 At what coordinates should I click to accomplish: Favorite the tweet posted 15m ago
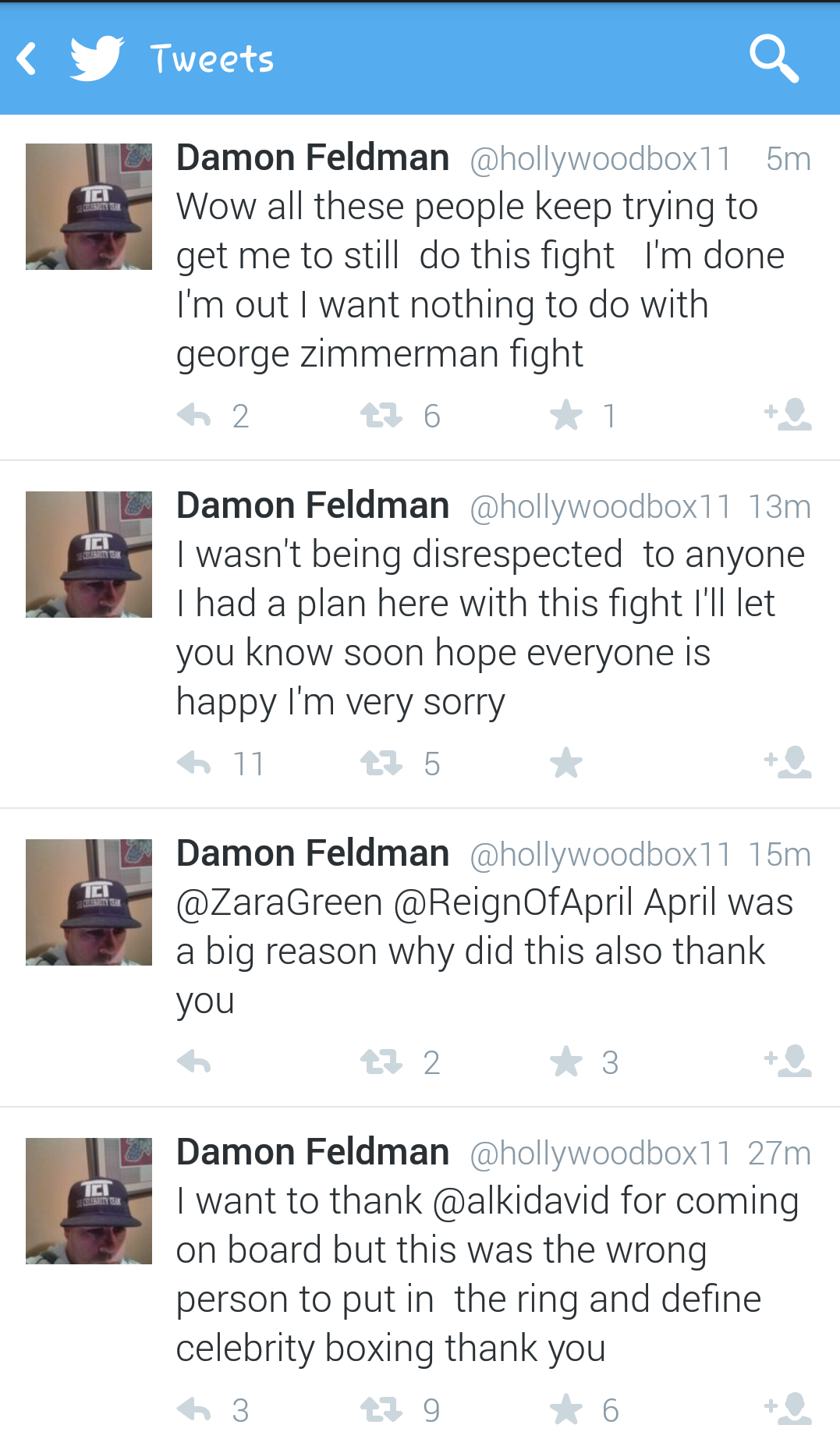(x=566, y=1062)
